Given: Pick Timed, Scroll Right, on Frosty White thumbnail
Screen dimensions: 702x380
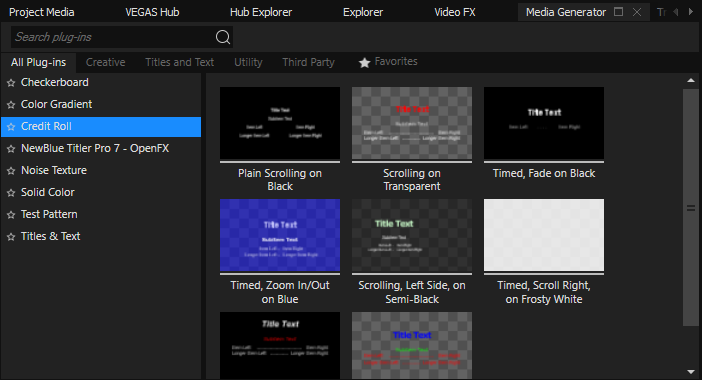Looking at the screenshot, I should pyautogui.click(x=544, y=235).
